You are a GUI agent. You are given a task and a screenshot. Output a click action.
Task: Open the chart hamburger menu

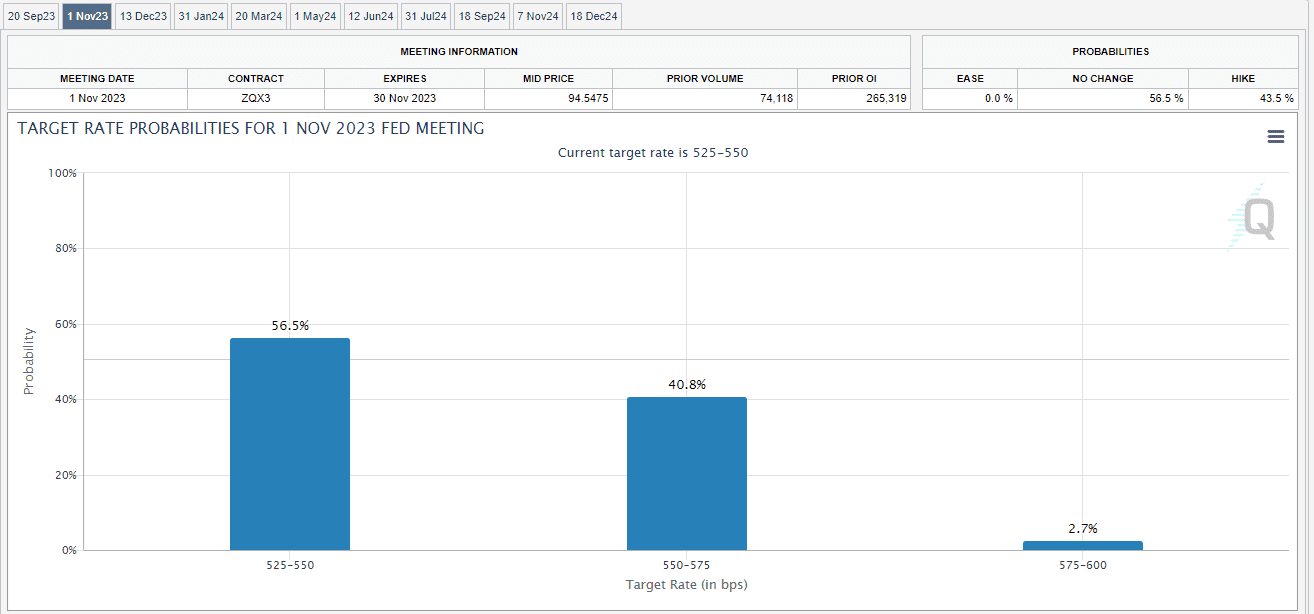pos(1275,137)
